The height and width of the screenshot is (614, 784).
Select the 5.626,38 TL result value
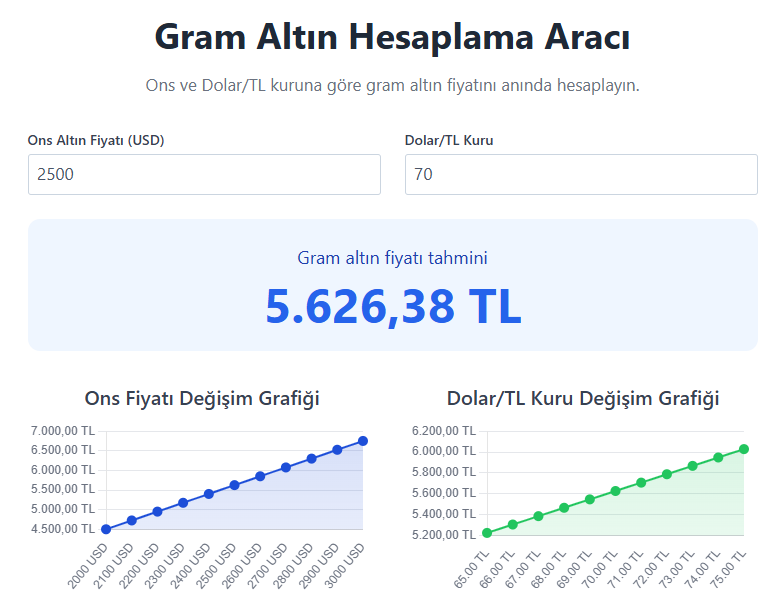coord(393,306)
